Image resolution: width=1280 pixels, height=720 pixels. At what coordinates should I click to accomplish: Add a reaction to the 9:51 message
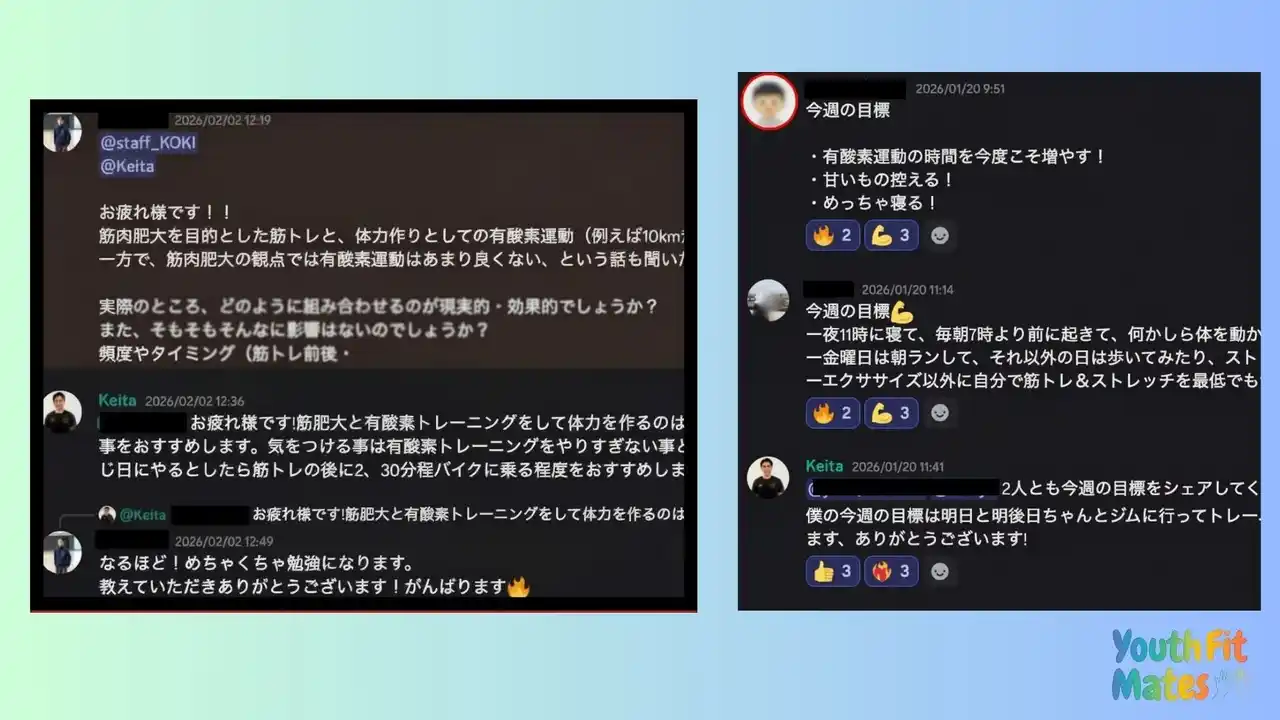point(940,237)
